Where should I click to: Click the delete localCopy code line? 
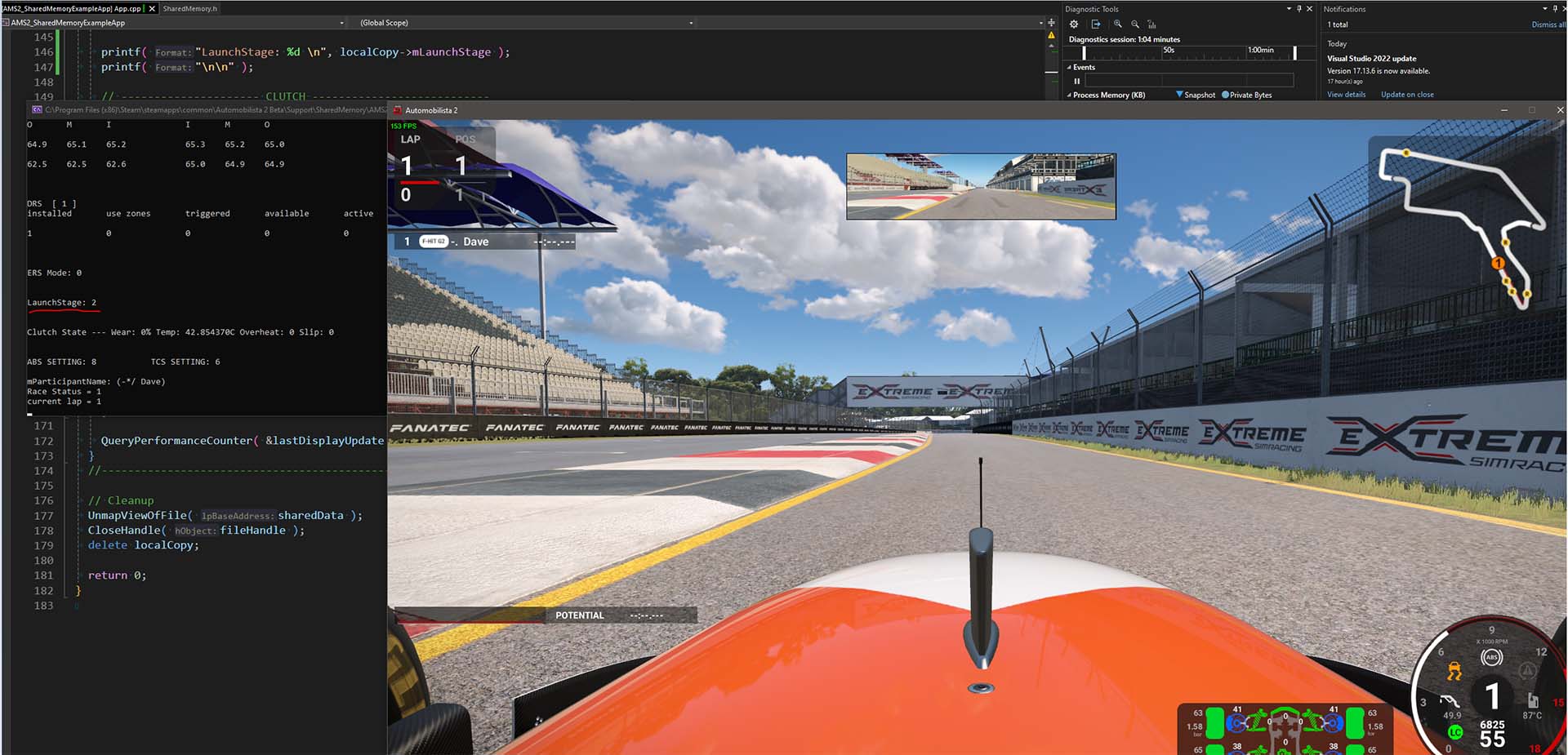click(x=144, y=545)
